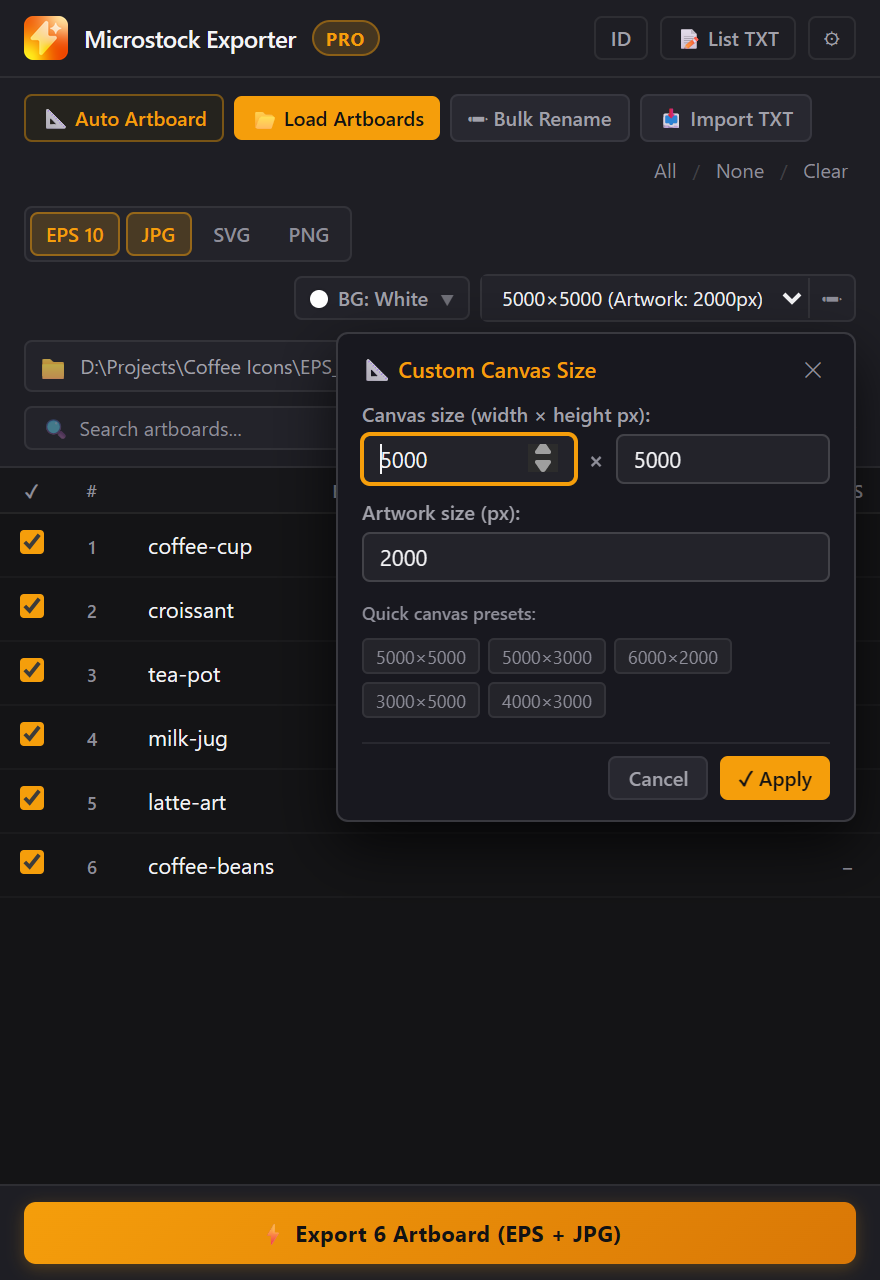Click Load Artboards button
The height and width of the screenshot is (1280, 880).
(x=337, y=118)
